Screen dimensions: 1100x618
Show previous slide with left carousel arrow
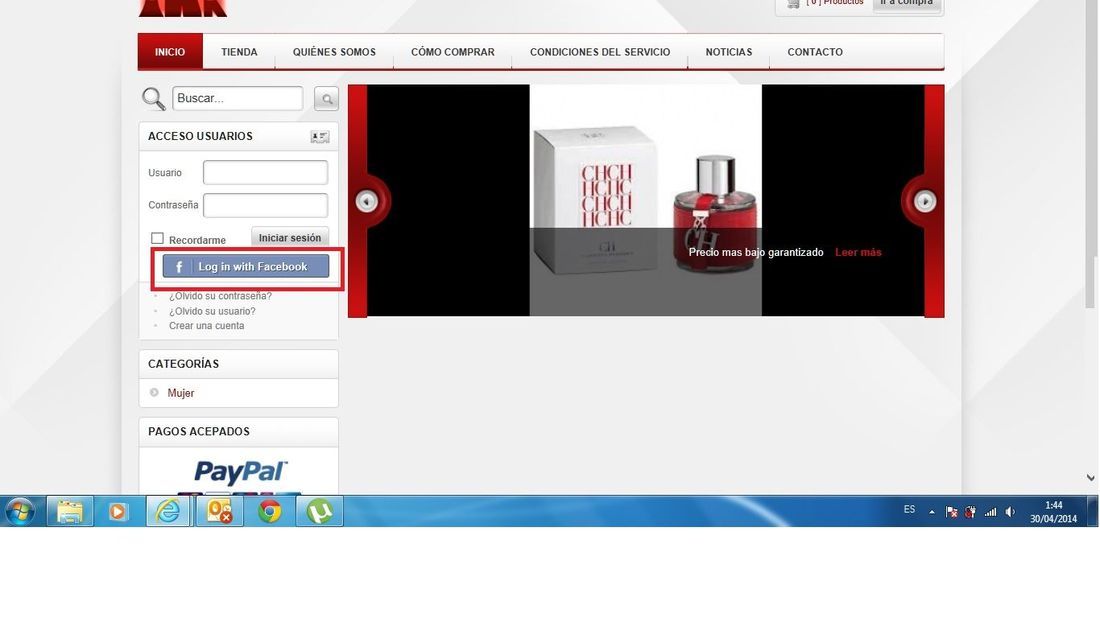(366, 201)
